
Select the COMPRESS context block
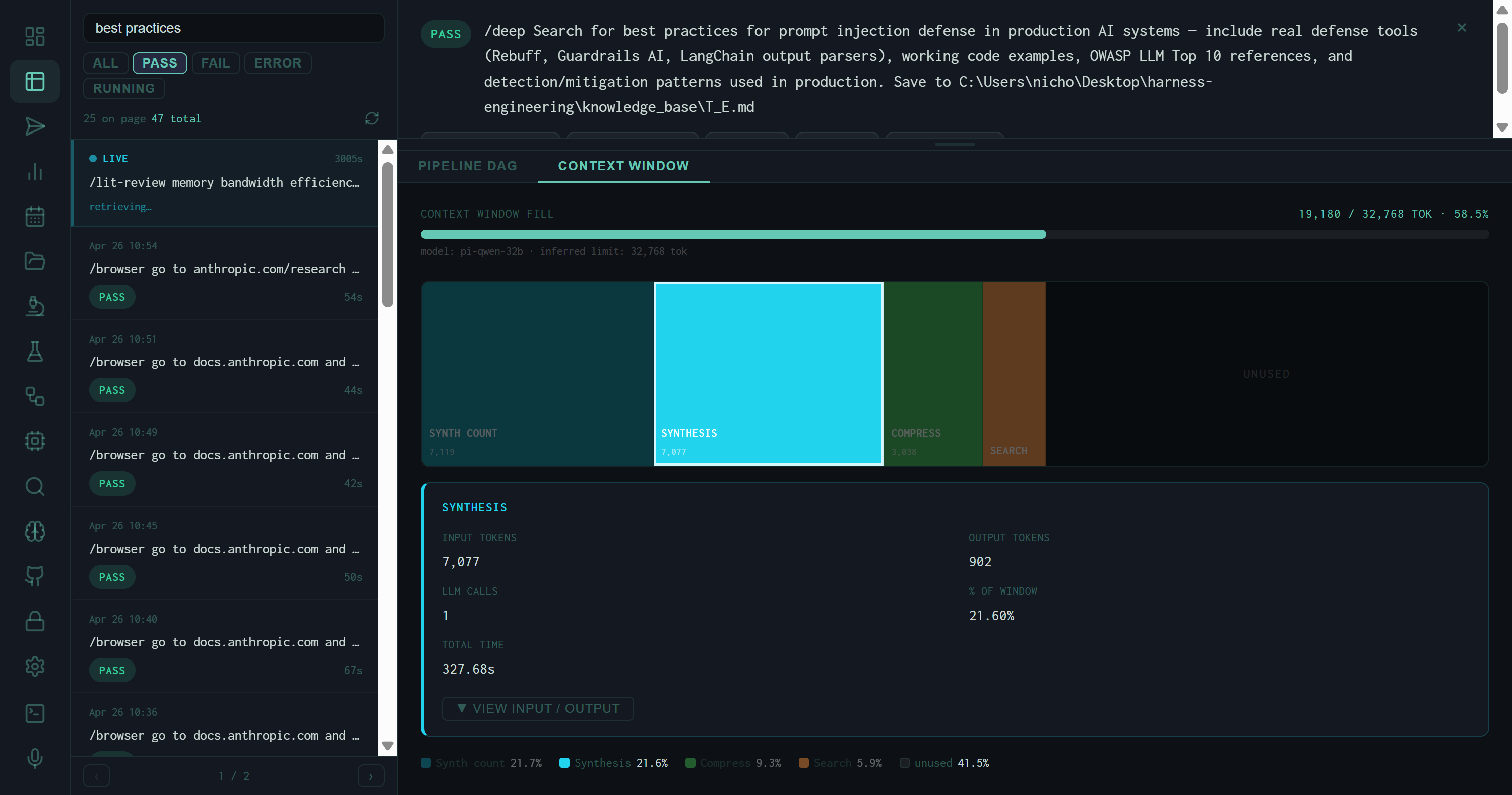(933, 374)
